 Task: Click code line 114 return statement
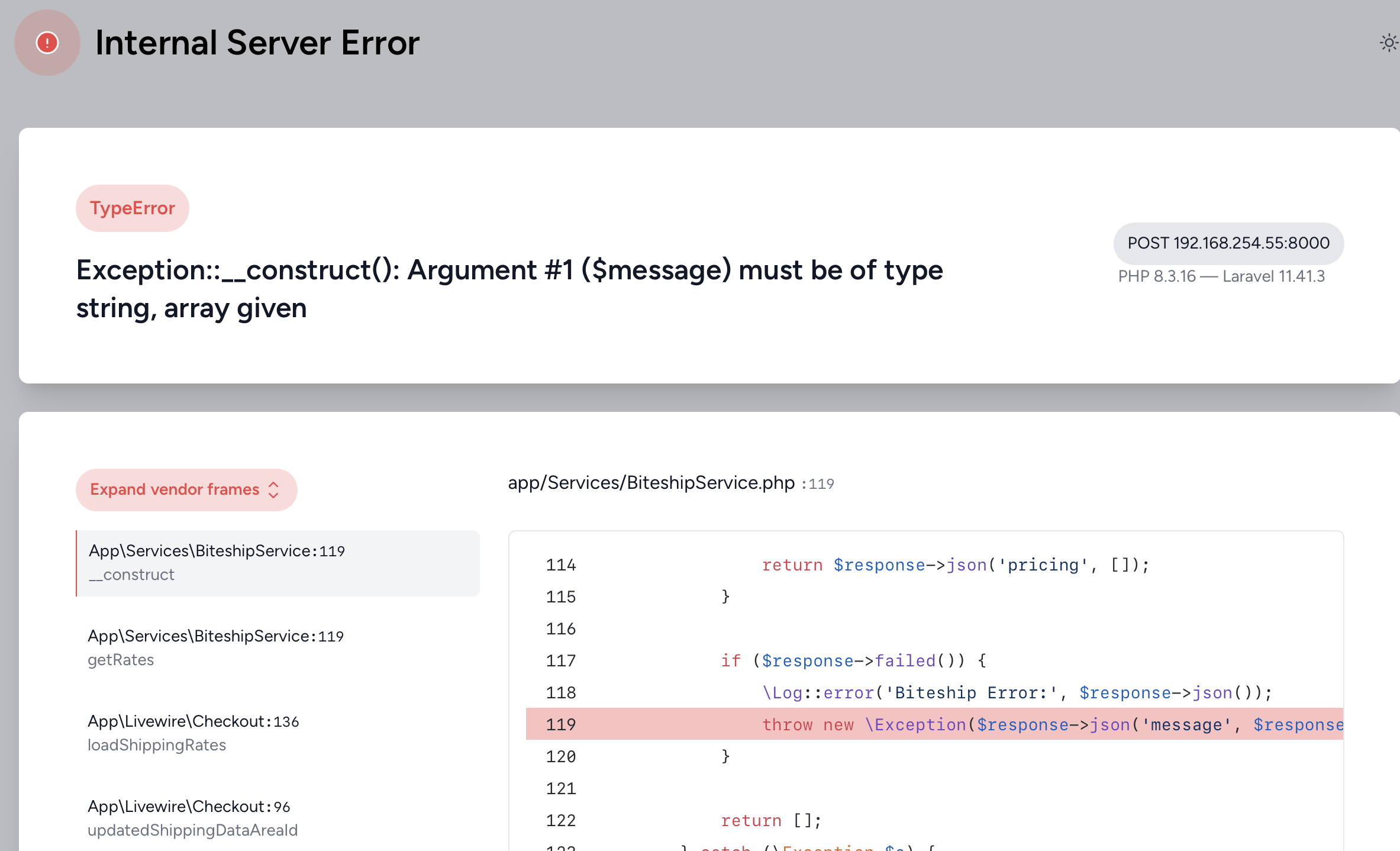[955, 565]
